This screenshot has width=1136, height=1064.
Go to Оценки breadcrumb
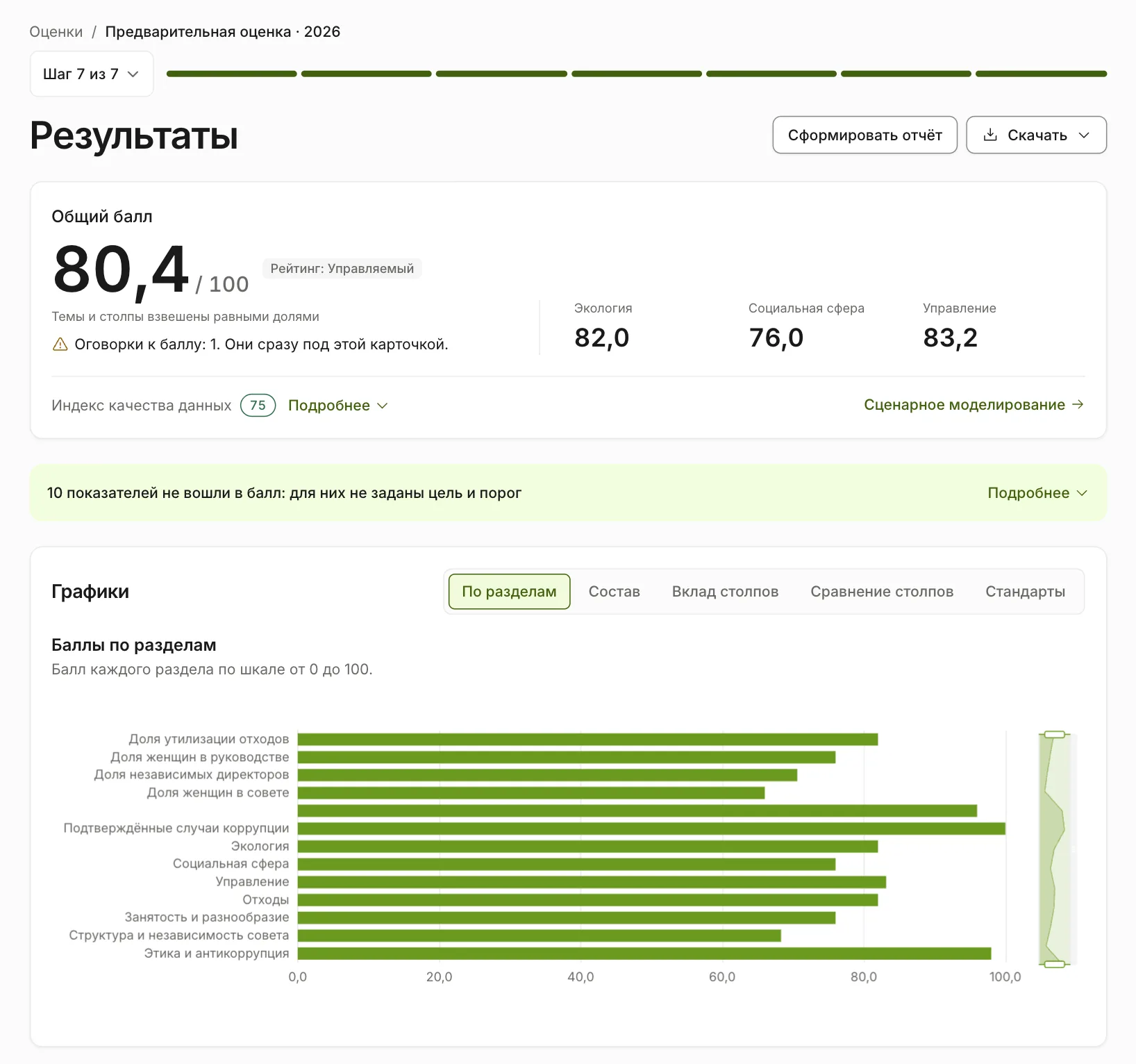pyautogui.click(x=56, y=32)
